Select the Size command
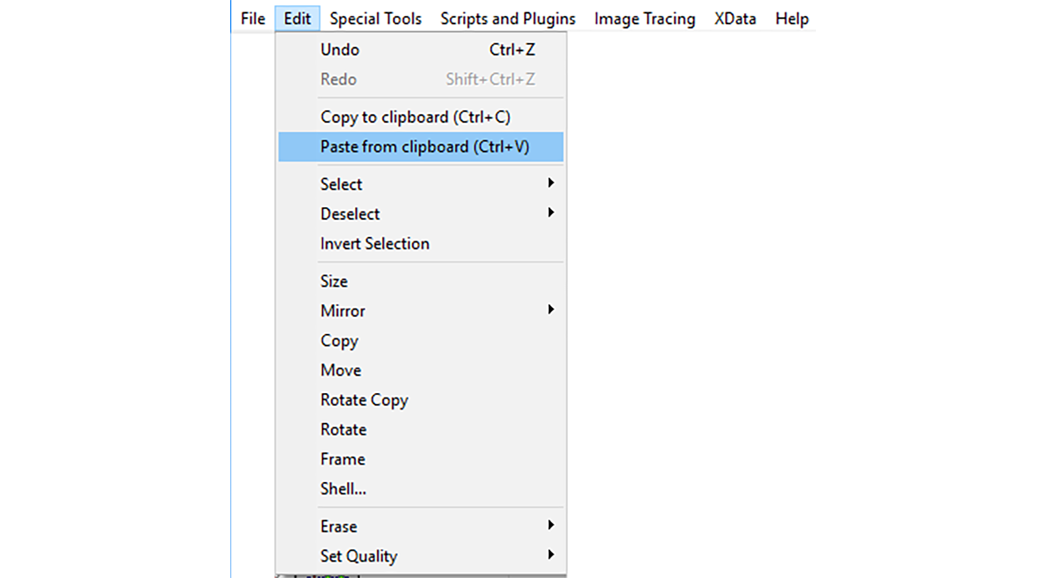1050x578 pixels. pos(333,281)
